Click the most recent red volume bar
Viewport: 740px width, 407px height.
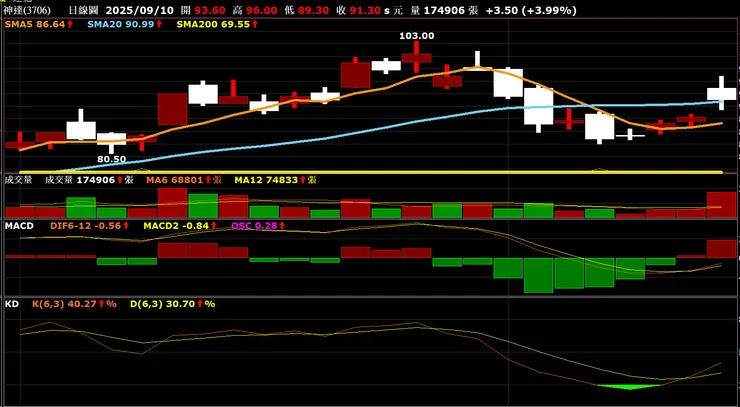pyautogui.click(x=722, y=205)
